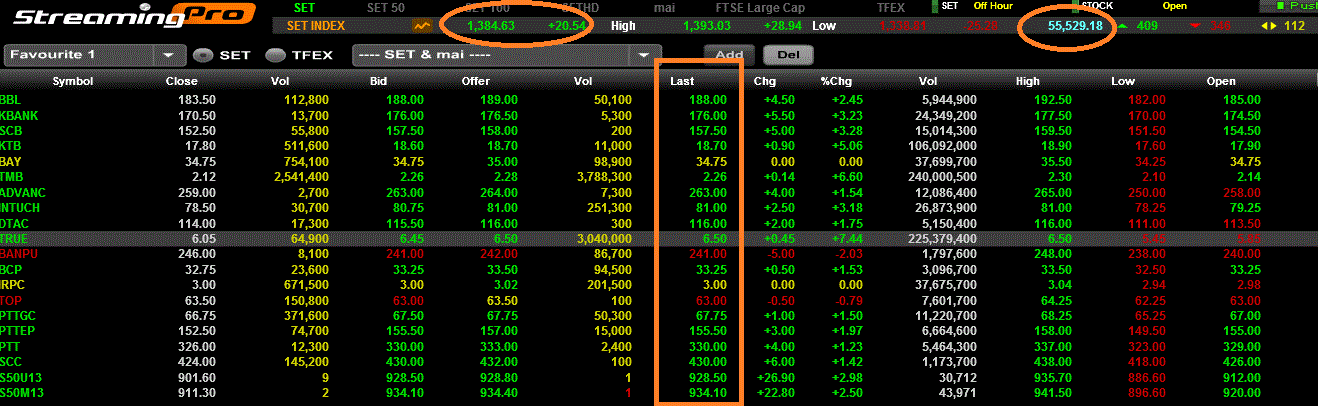
Task: Sort by the Open column header
Action: point(1221,81)
